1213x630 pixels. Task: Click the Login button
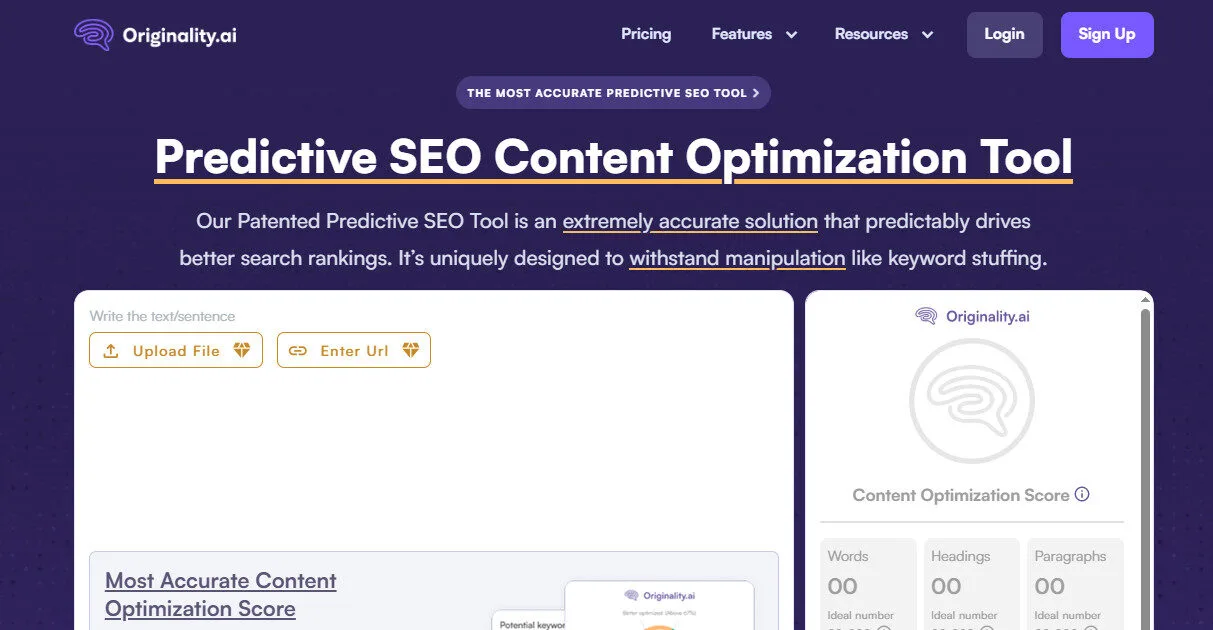tap(1004, 33)
